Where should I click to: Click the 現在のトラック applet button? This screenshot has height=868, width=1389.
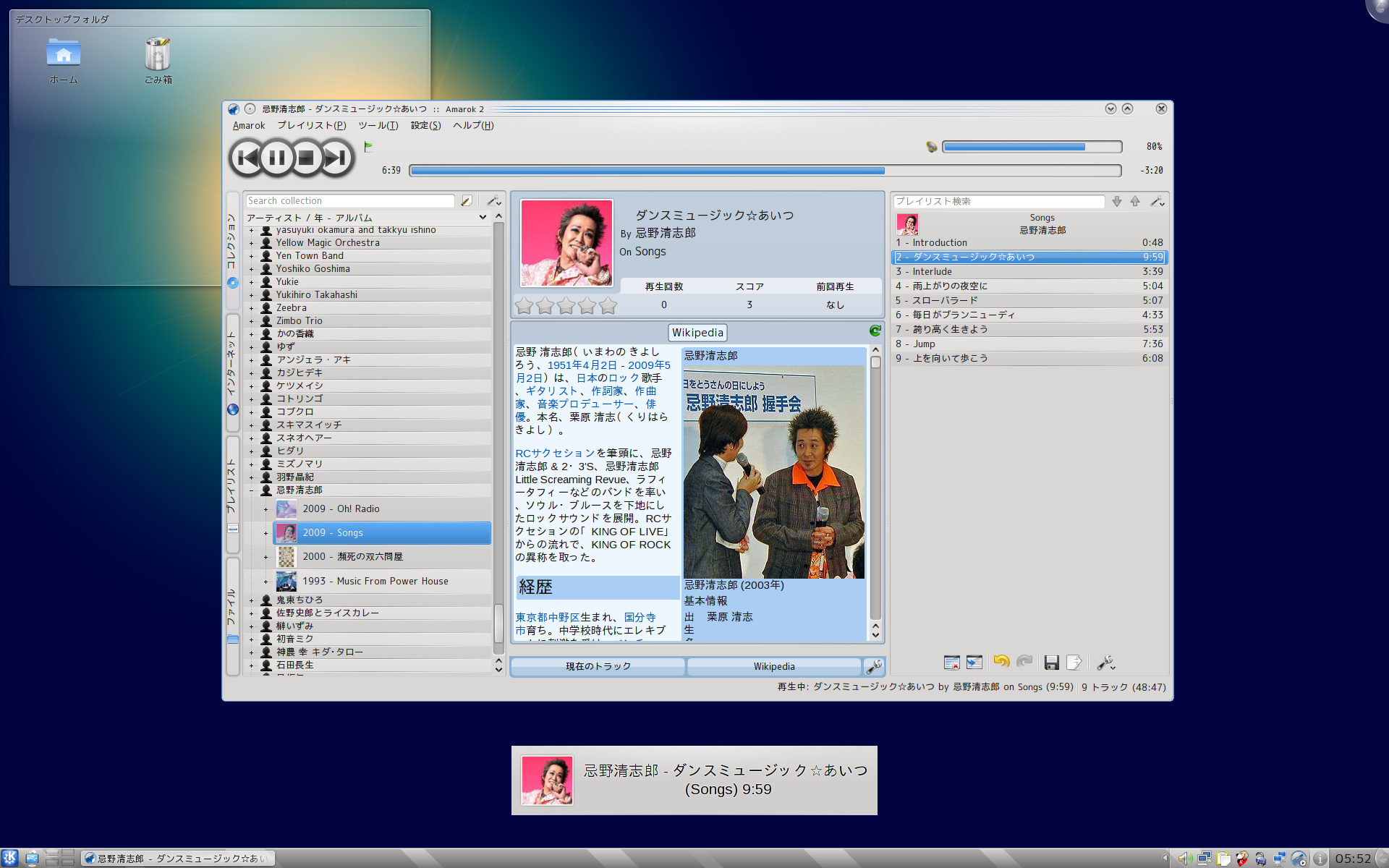(x=598, y=666)
